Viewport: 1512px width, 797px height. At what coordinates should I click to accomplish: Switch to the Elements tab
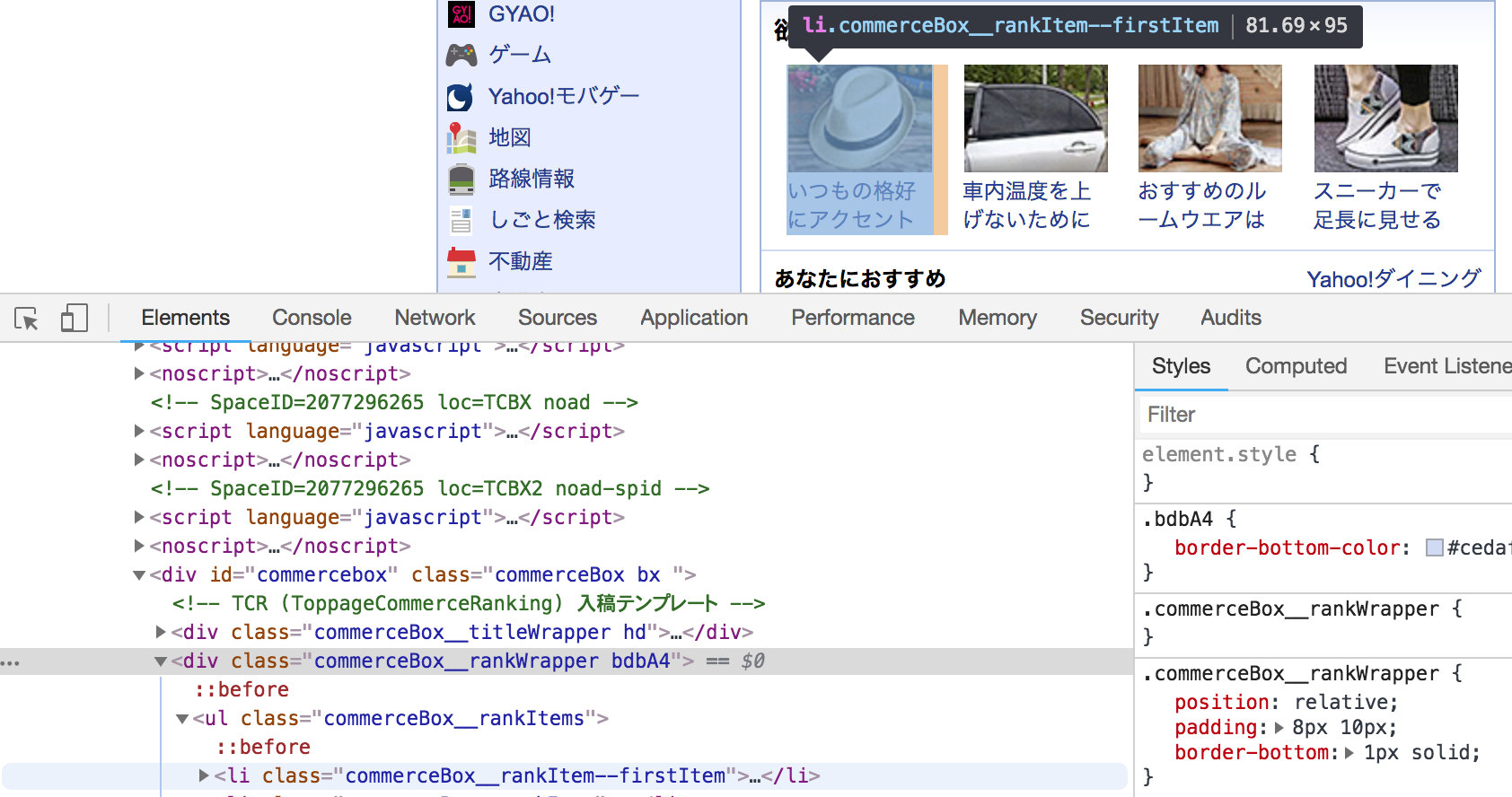coord(186,318)
